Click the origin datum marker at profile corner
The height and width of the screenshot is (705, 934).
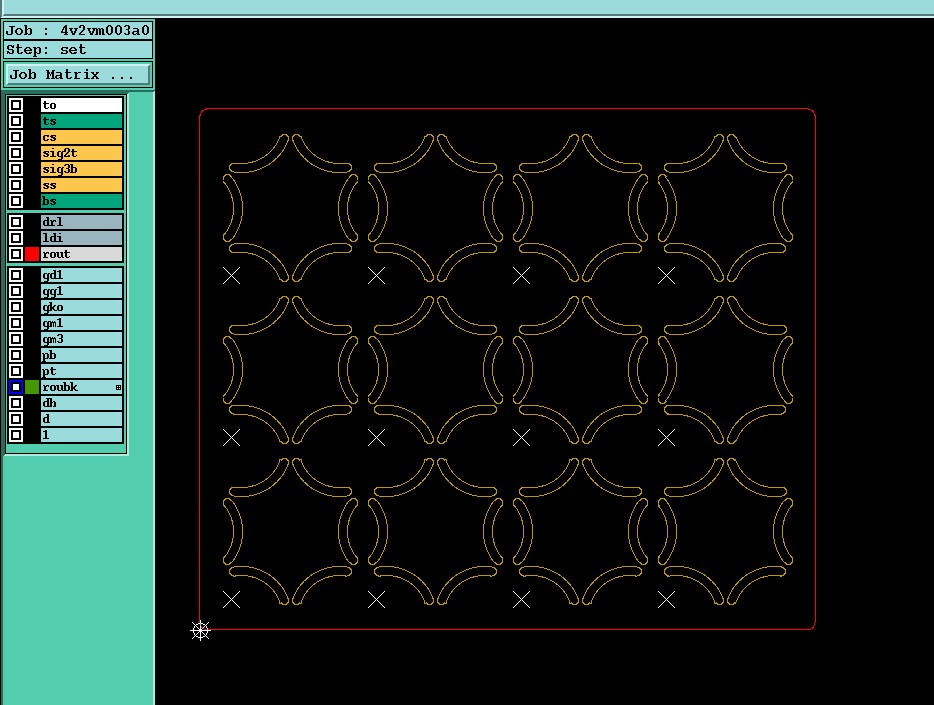pyautogui.click(x=201, y=631)
